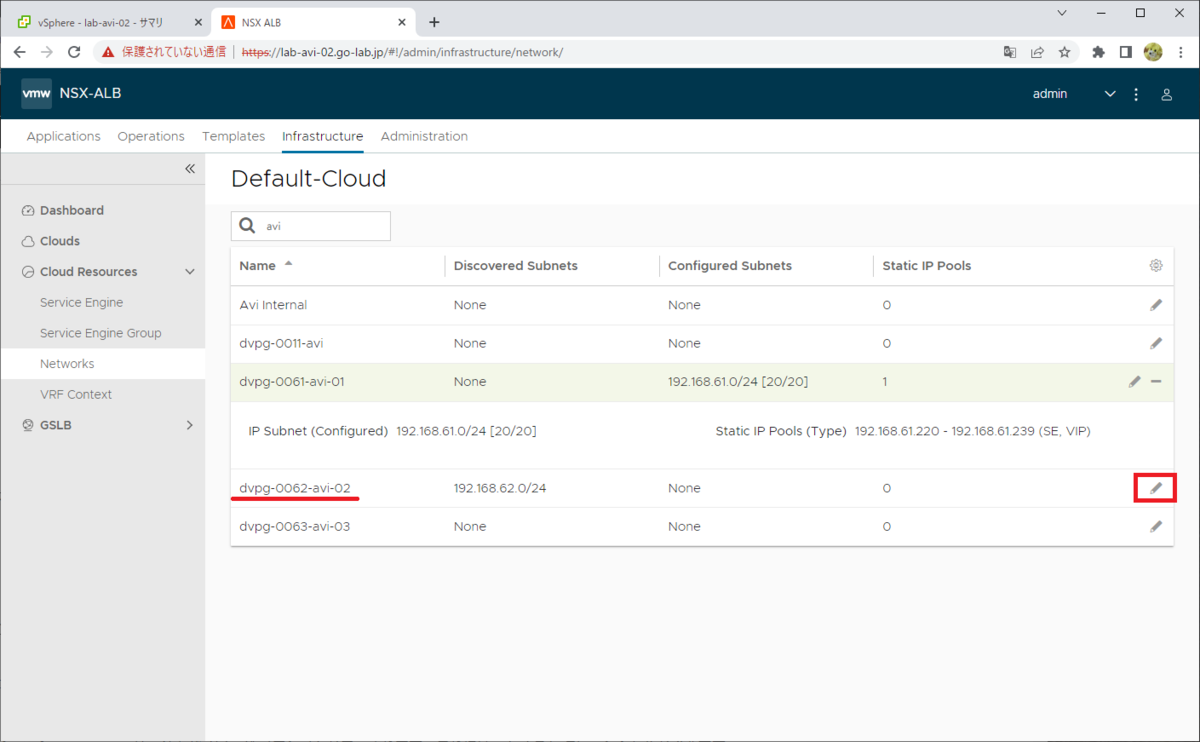
Task: Open the Templates tab
Action: (x=233, y=136)
